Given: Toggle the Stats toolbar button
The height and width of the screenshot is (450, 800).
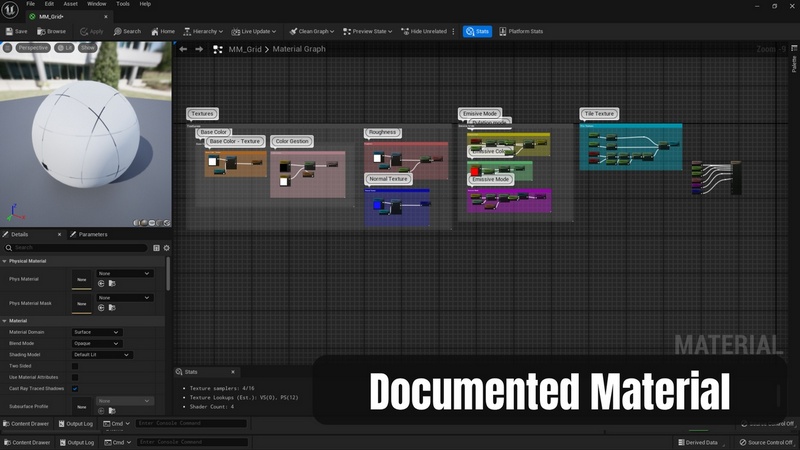Looking at the screenshot, I should [477, 31].
